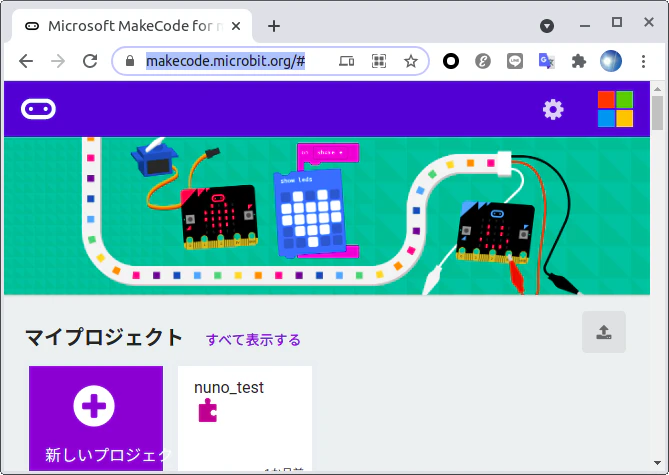Click the マイプロジェクト heading
669x475 pixels.
coord(104,338)
